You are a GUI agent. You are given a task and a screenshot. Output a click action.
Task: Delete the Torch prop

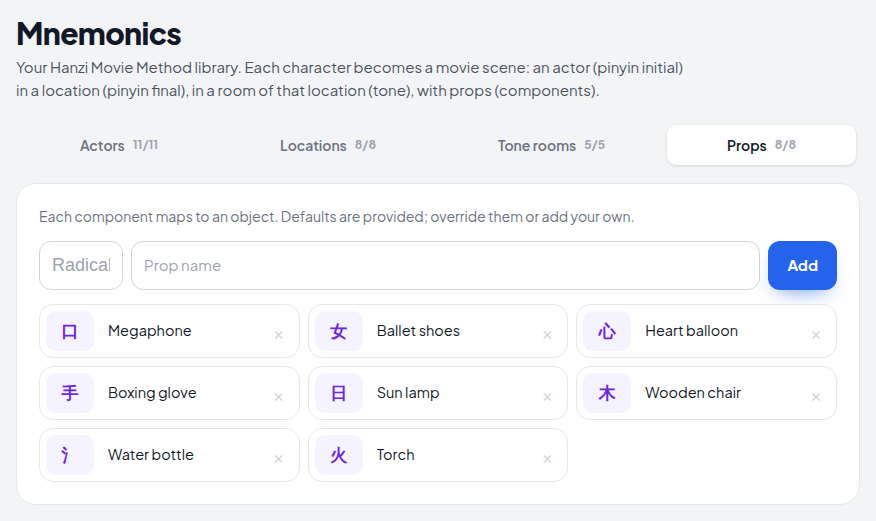[x=547, y=459]
